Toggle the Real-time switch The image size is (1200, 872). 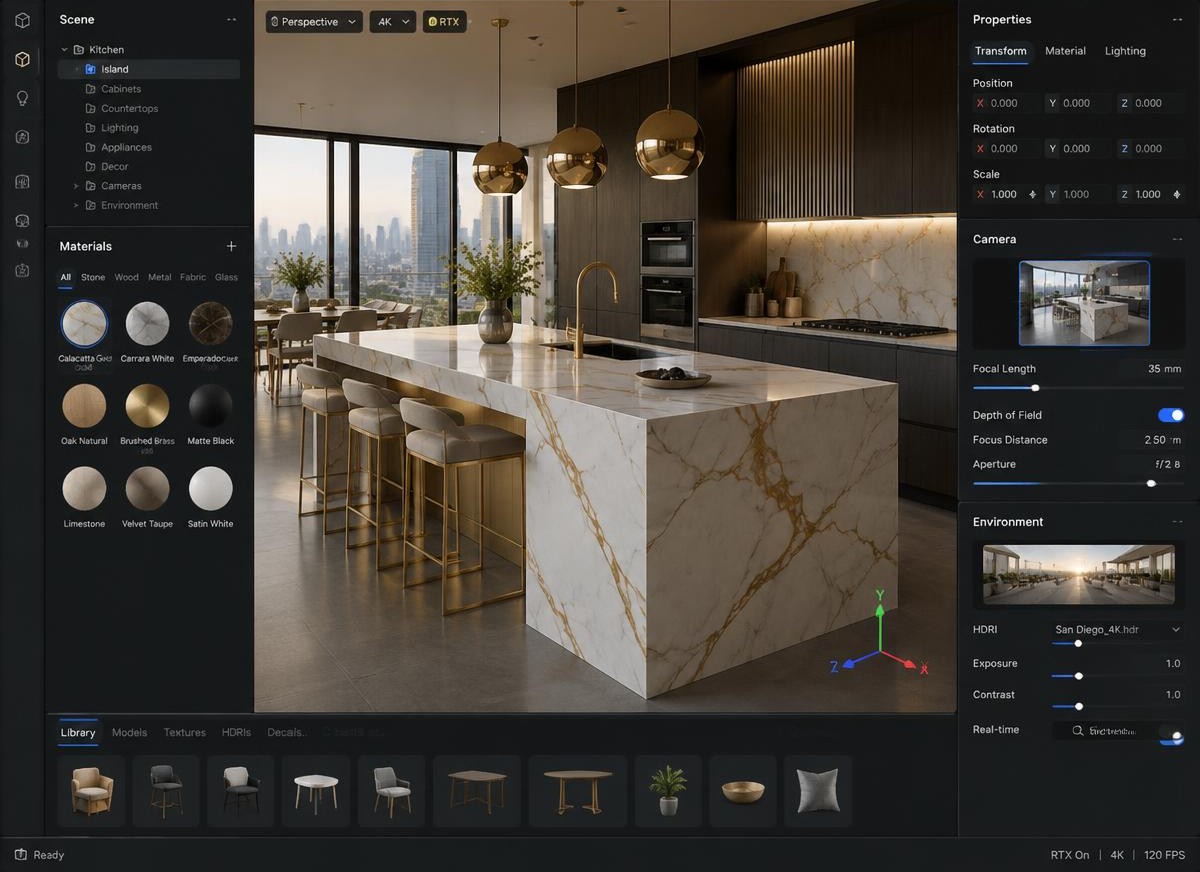pos(1172,736)
